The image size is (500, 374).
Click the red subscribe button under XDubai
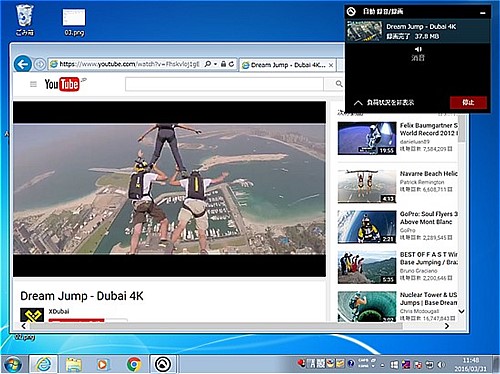pos(76,320)
